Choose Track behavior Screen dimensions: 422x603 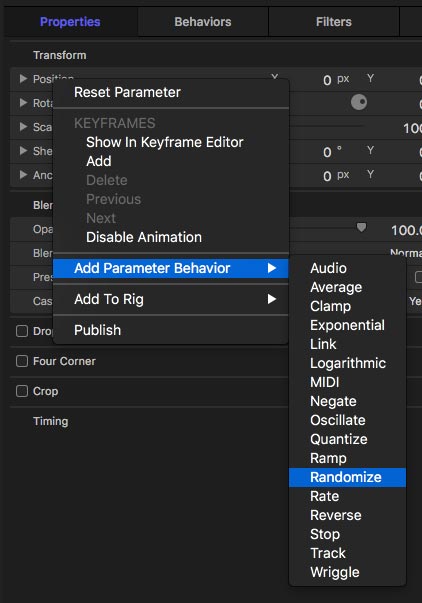click(347, 553)
